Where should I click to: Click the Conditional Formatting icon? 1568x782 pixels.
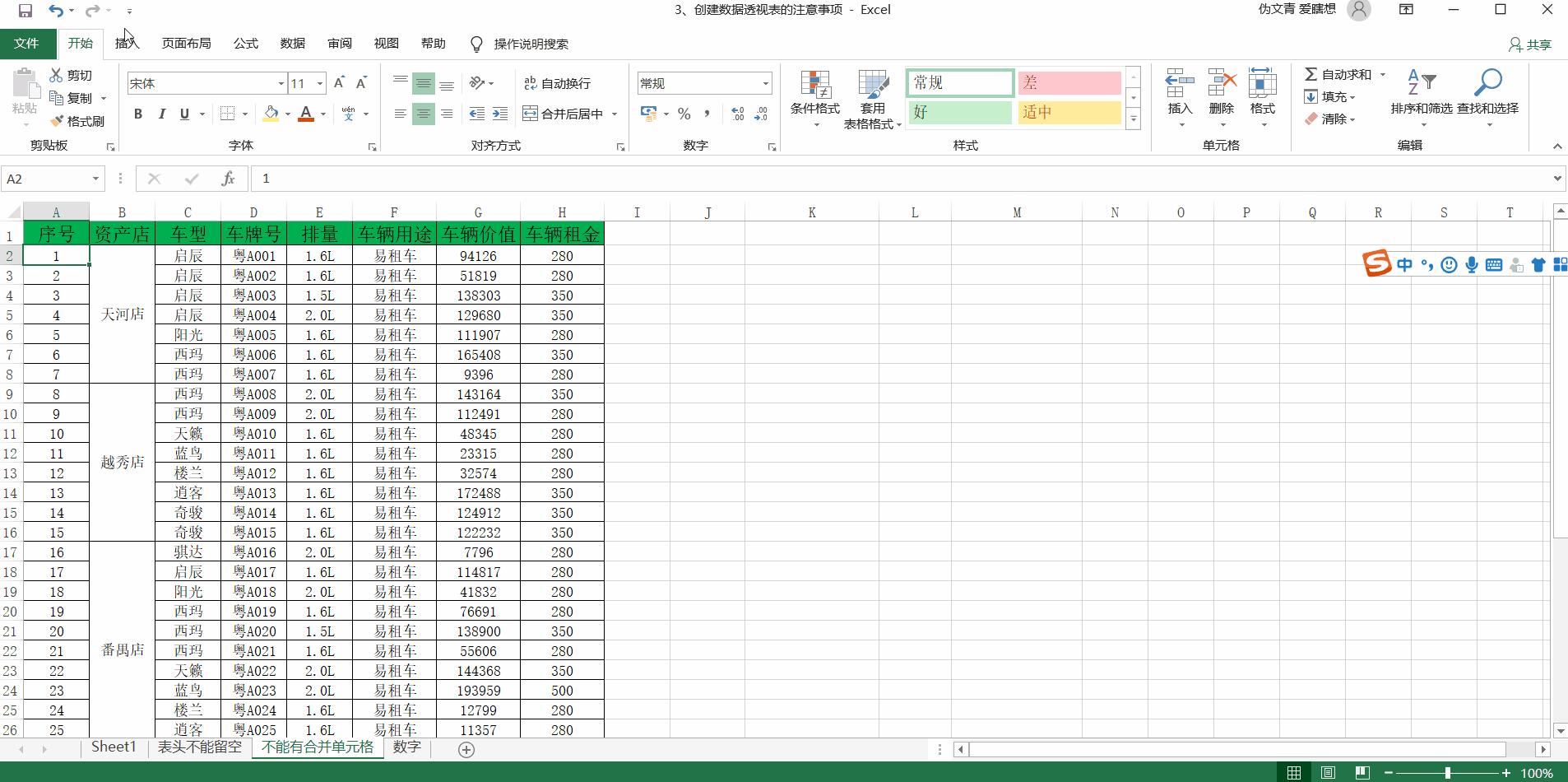pos(814,85)
